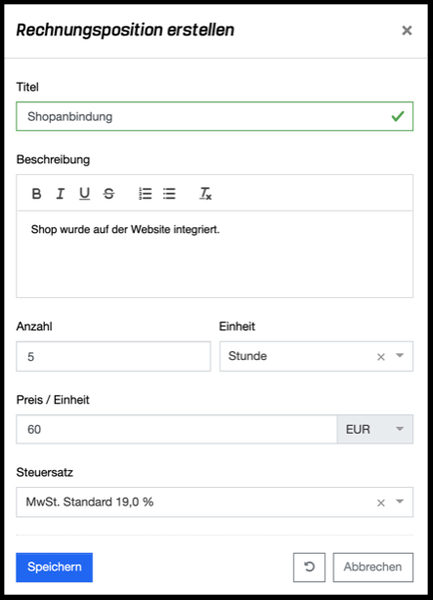433x600 pixels.
Task: Click inside the Beschreibung text area
Action: click(215, 254)
